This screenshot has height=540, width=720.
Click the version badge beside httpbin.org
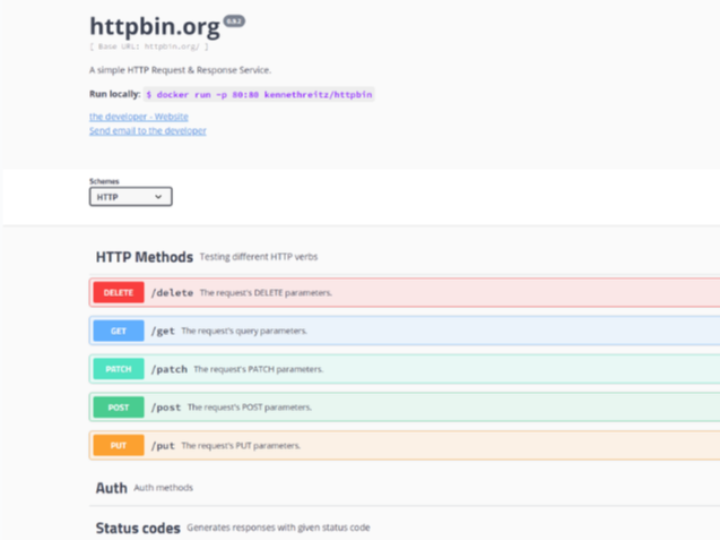(234, 21)
